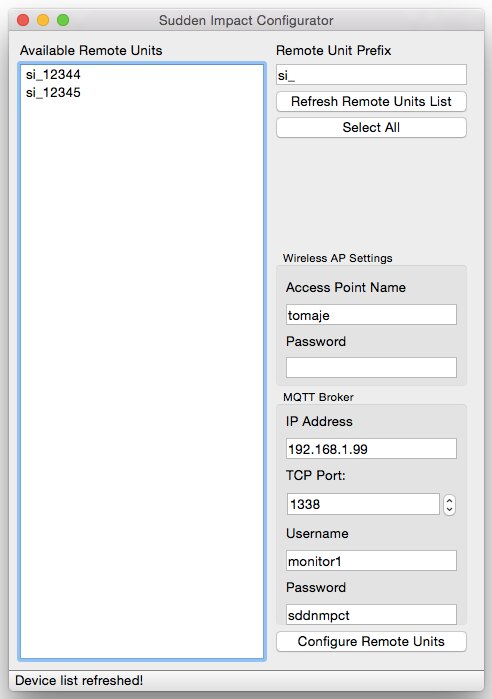Close the Sudden Impact Configurator window
Image resolution: width=492 pixels, height=699 pixels.
coord(23,20)
